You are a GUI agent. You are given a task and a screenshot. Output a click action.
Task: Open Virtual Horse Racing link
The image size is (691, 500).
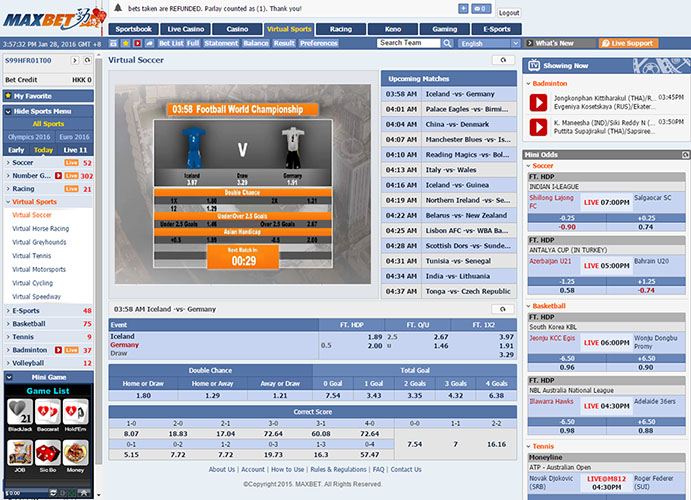click(41, 229)
